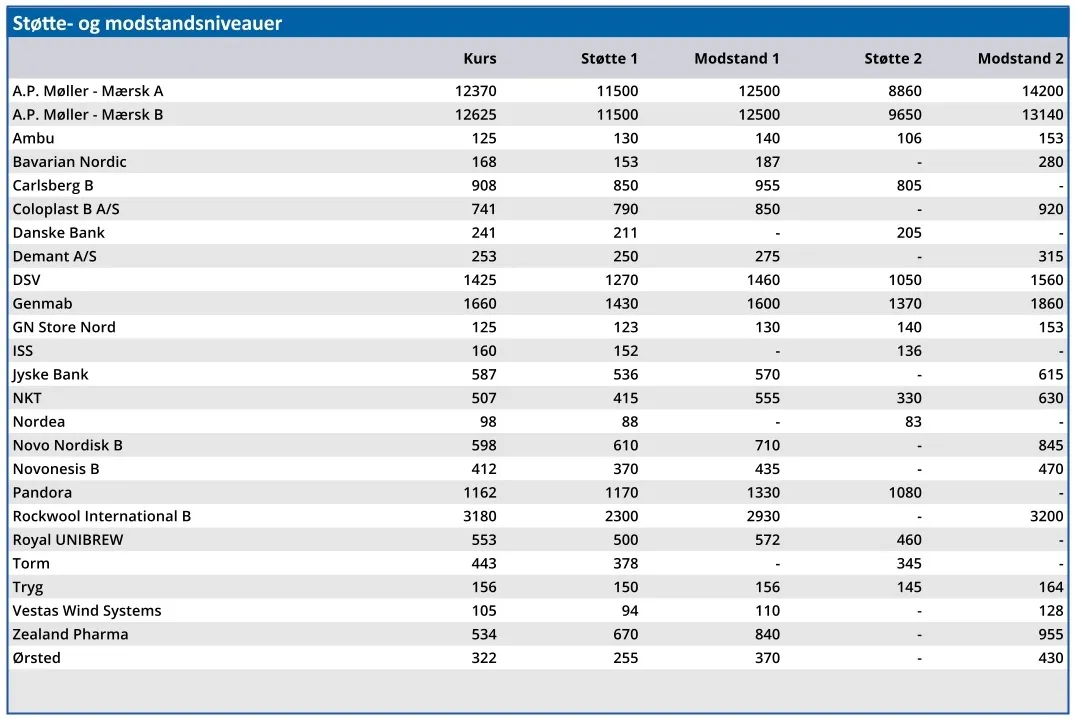Select the Genmab row label

[x=42, y=304]
